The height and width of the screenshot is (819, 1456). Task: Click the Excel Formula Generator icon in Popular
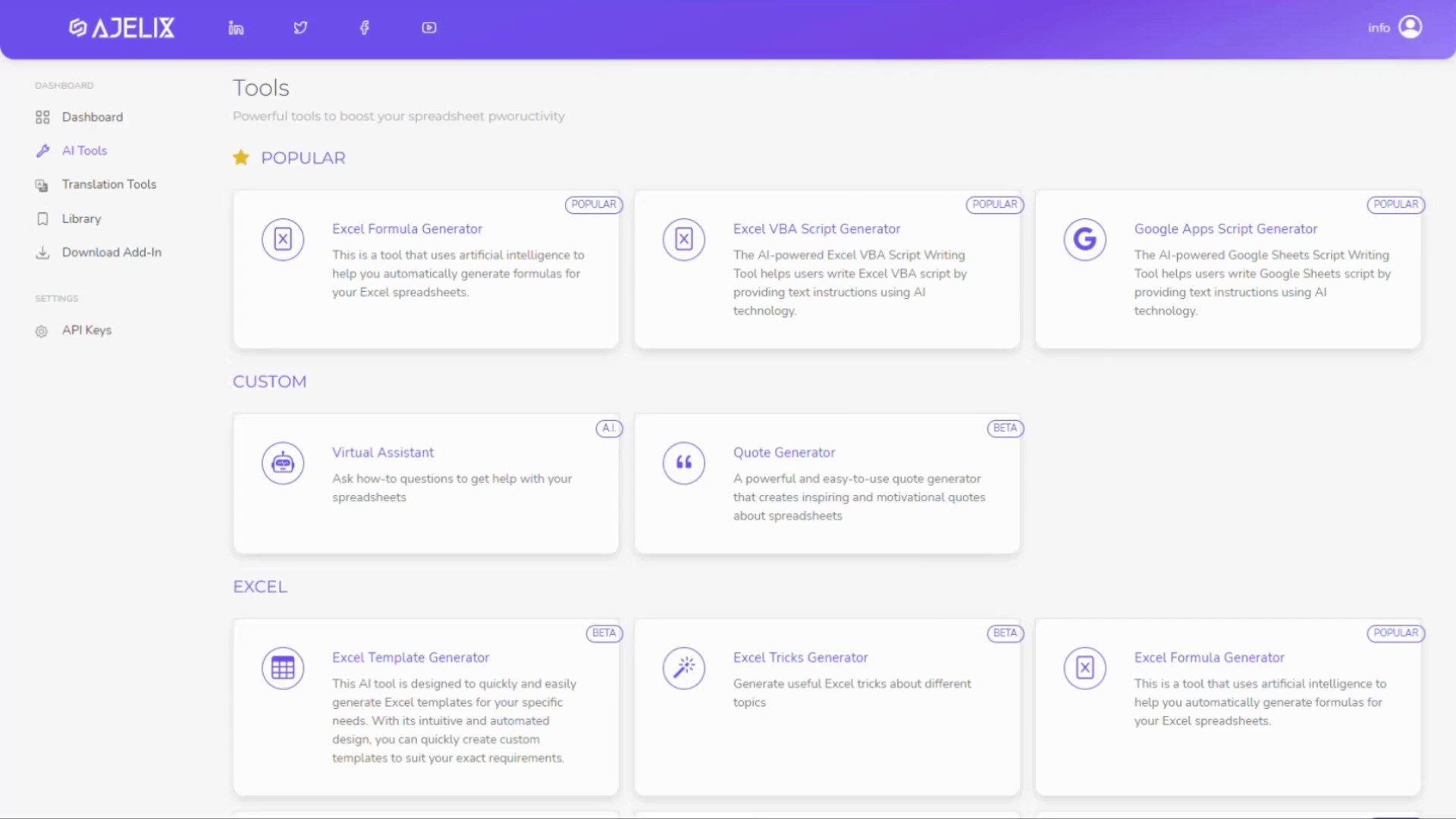tap(283, 240)
